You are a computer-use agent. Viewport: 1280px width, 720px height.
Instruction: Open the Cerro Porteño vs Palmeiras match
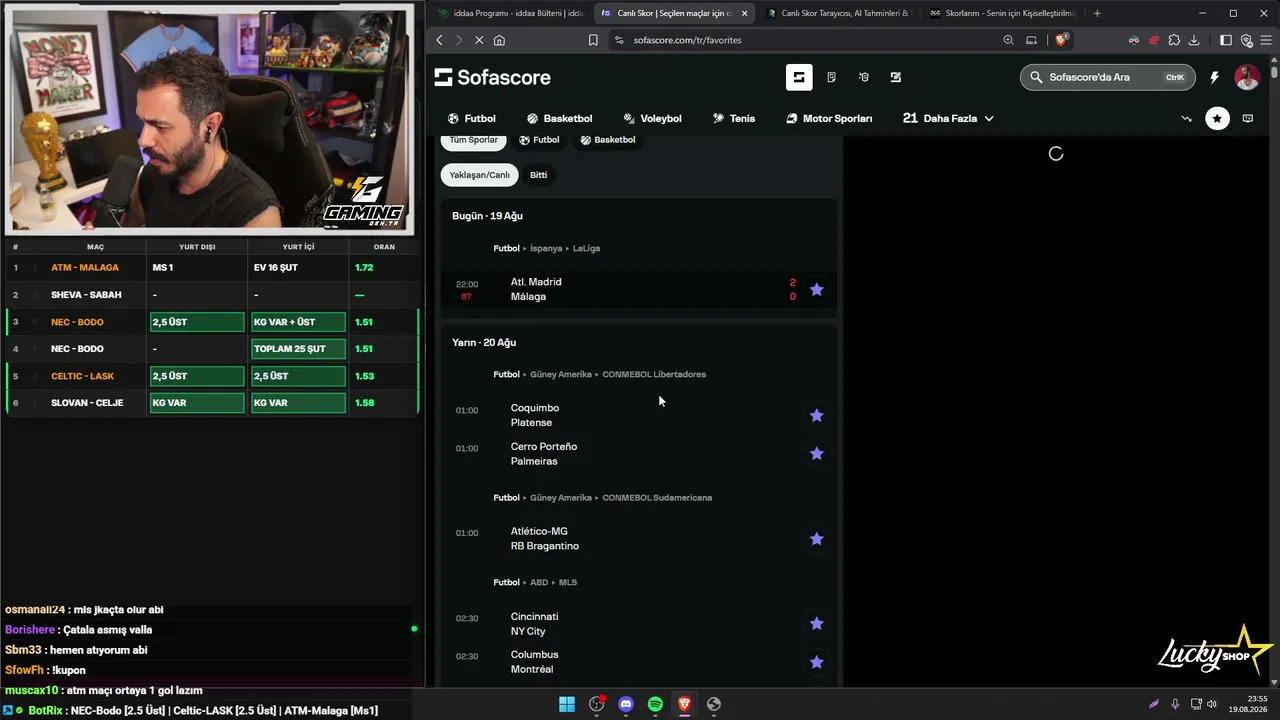pos(638,453)
